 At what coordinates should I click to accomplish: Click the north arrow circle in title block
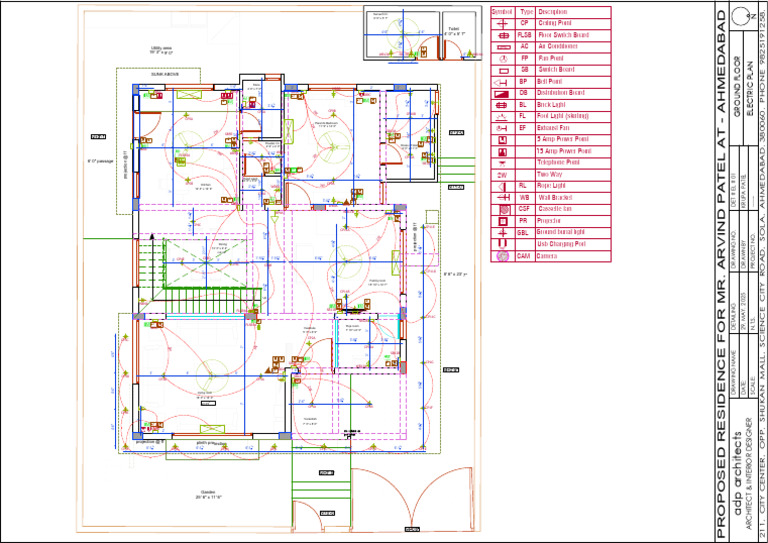(x=743, y=18)
